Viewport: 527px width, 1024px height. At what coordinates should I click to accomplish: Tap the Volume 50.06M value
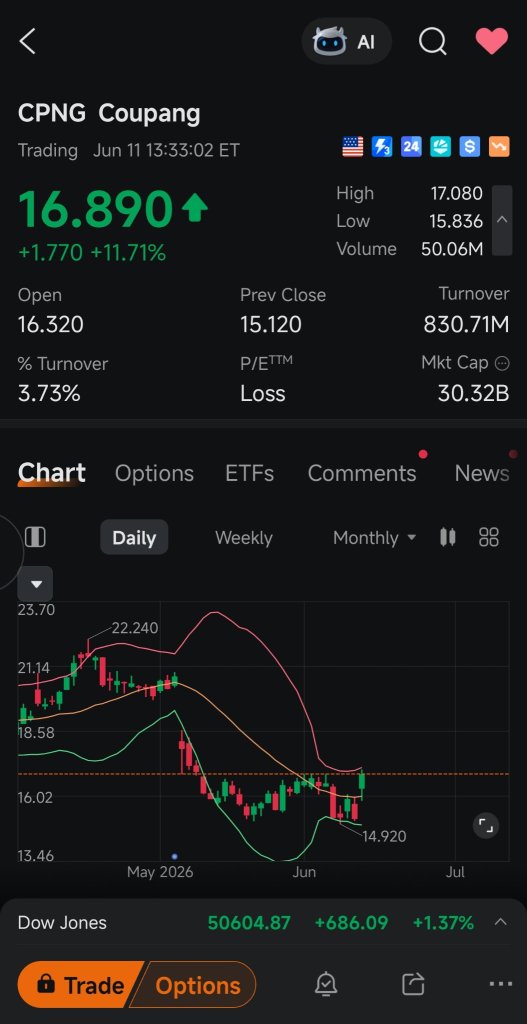452,249
